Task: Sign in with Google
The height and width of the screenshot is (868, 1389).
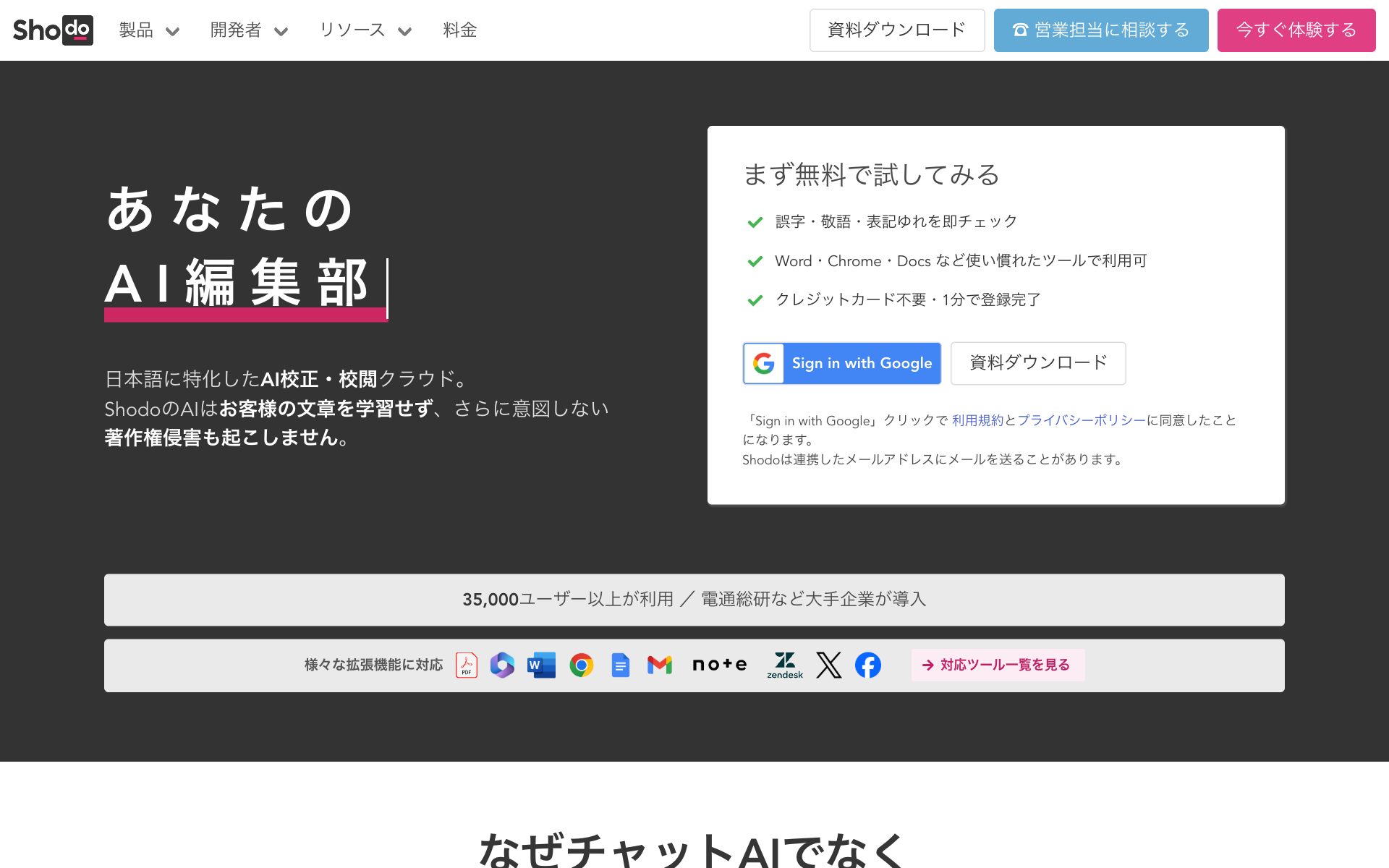Action: pos(842,363)
